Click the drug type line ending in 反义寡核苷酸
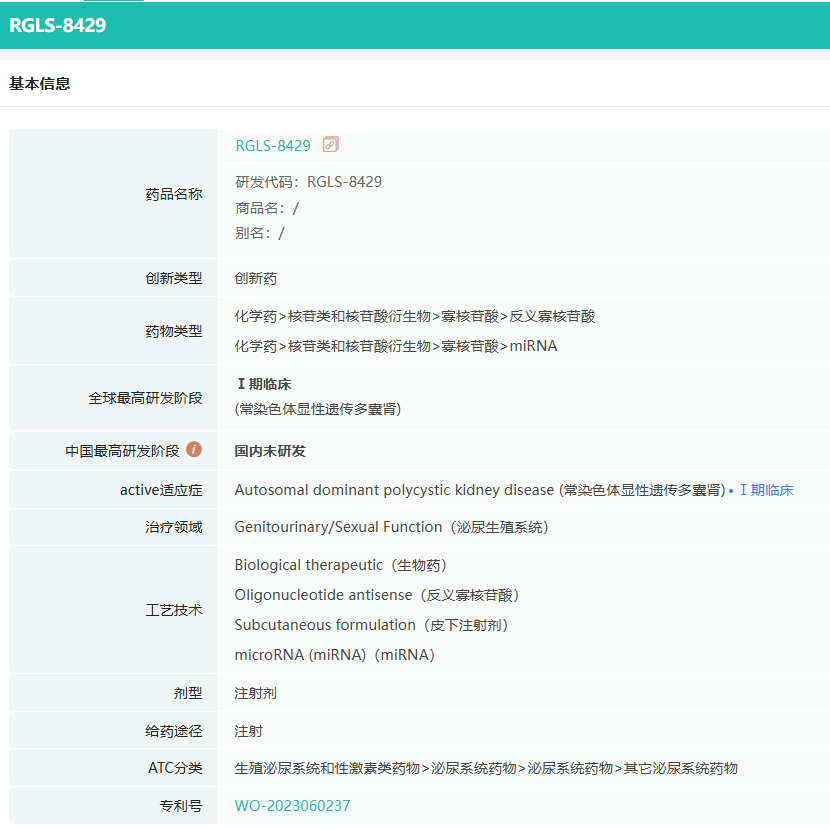Viewport: 830px width, 830px height. (x=415, y=316)
